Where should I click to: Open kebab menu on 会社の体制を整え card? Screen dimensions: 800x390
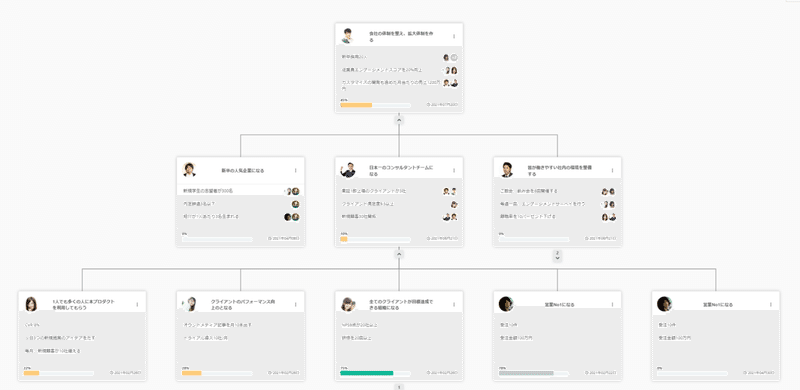point(454,36)
